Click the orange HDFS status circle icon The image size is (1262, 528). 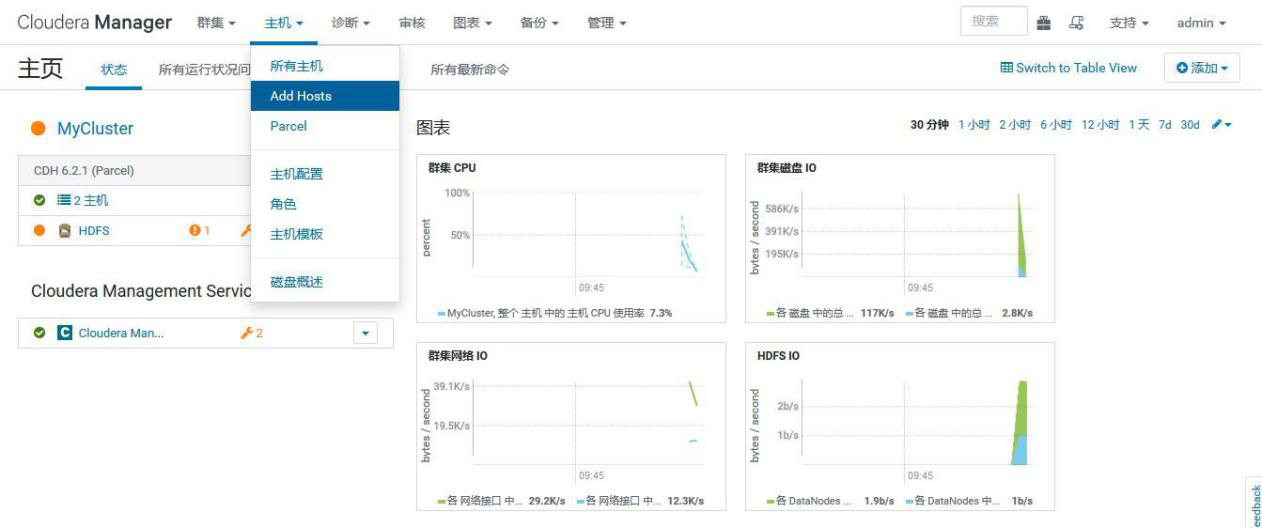pyautogui.click(x=40, y=230)
